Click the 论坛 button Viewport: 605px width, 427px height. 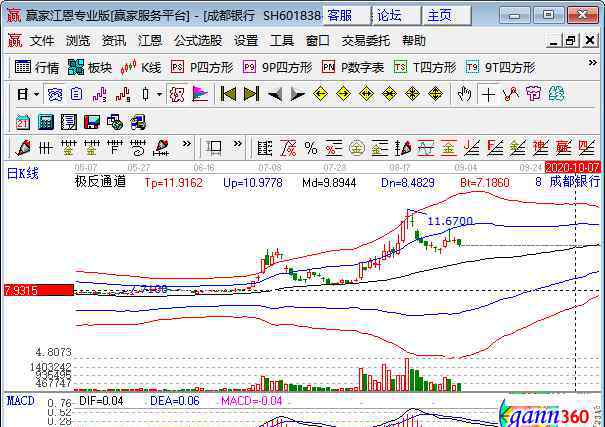point(396,15)
